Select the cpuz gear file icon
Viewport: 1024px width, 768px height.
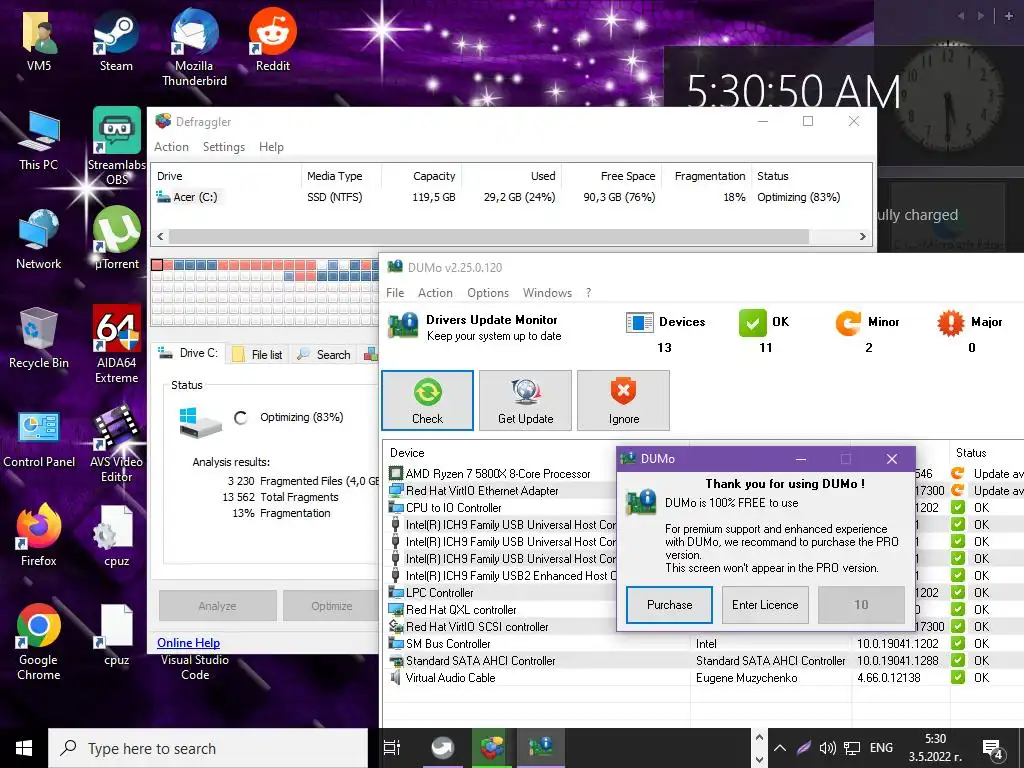click(116, 536)
